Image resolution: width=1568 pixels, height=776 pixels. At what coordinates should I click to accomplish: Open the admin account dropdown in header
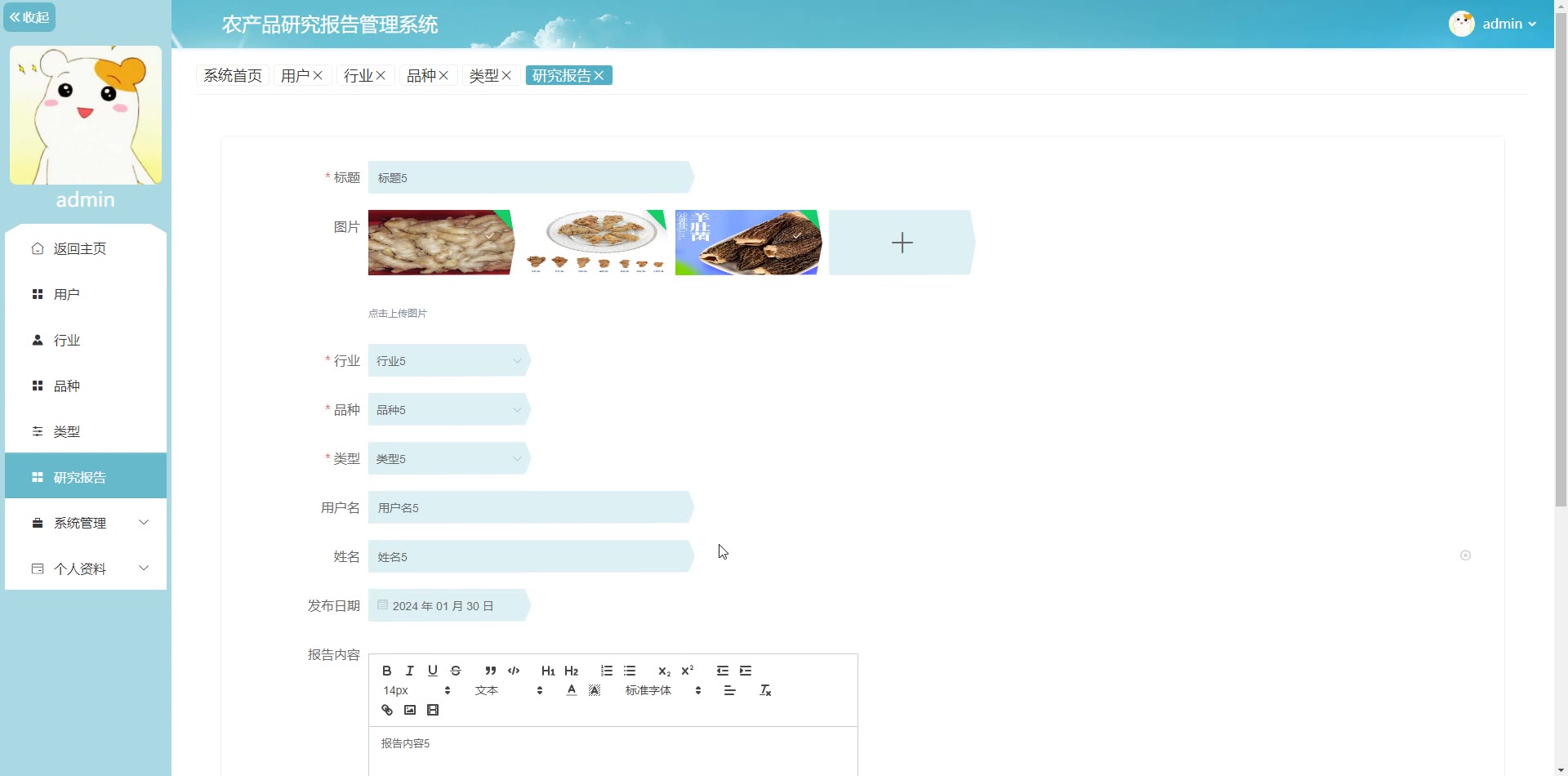1493,24
